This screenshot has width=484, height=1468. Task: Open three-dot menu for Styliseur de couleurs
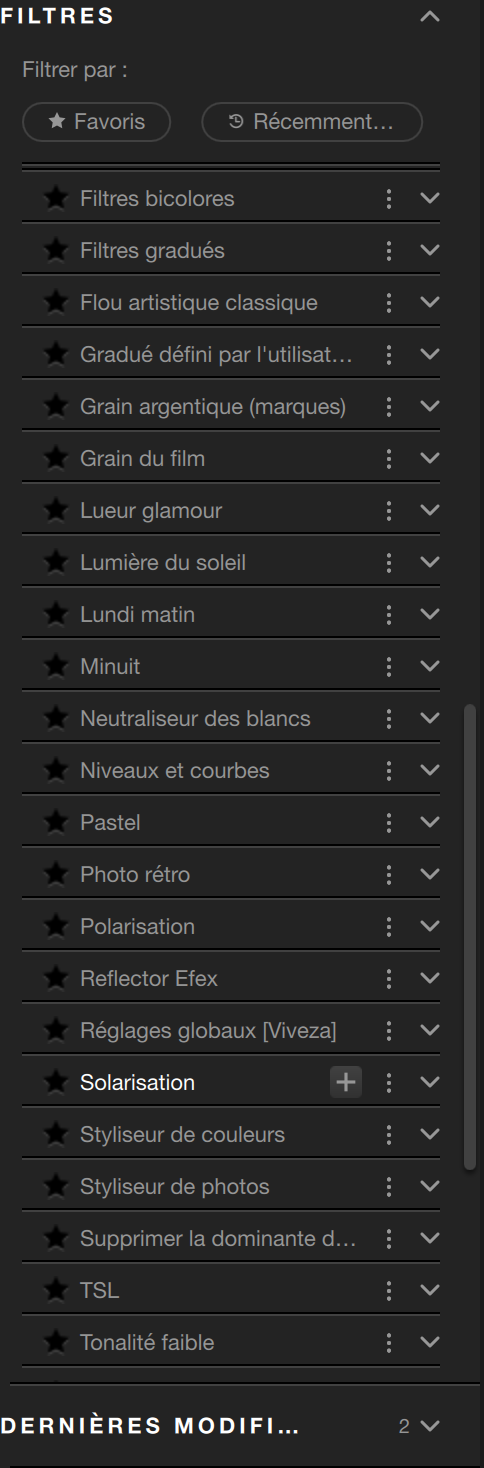tap(388, 1134)
